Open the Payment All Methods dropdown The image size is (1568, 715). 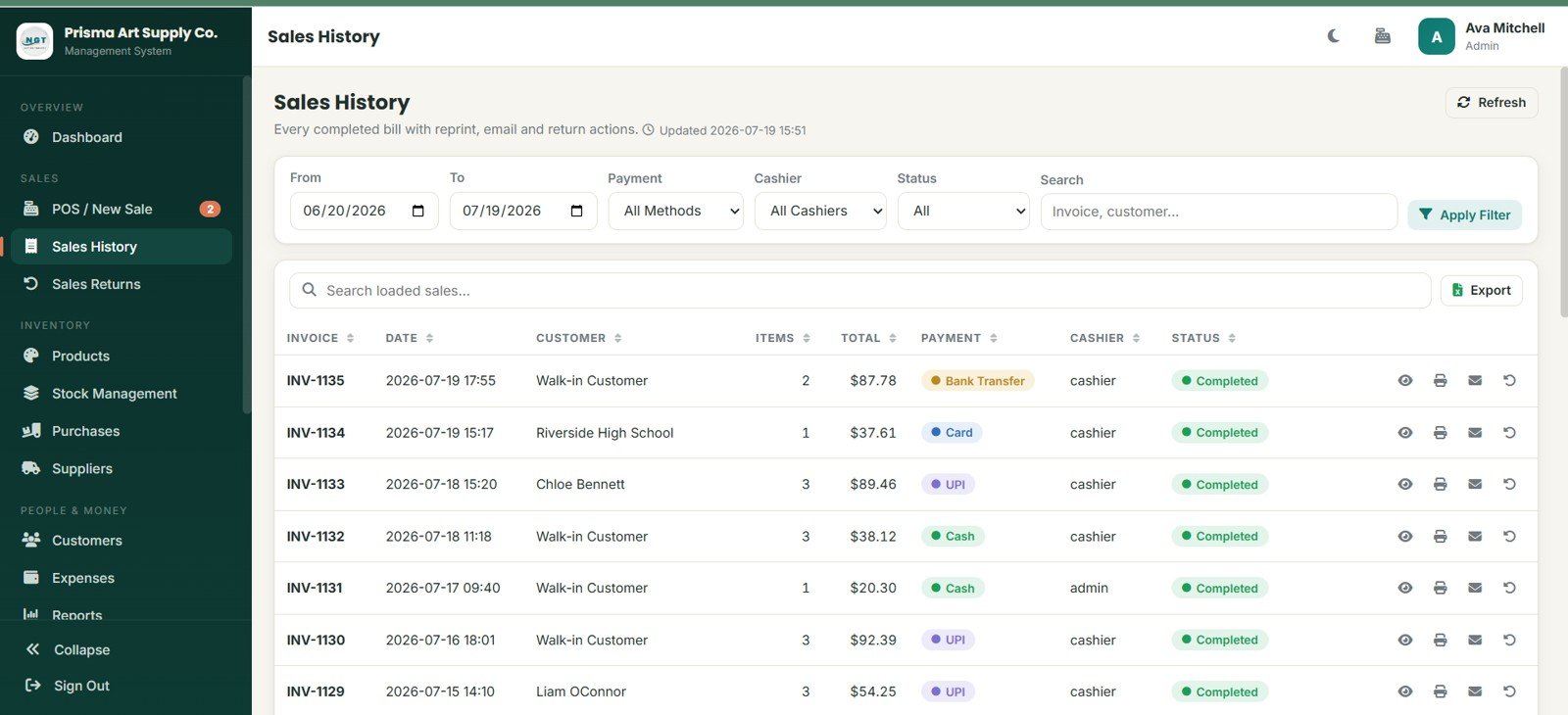(x=675, y=212)
